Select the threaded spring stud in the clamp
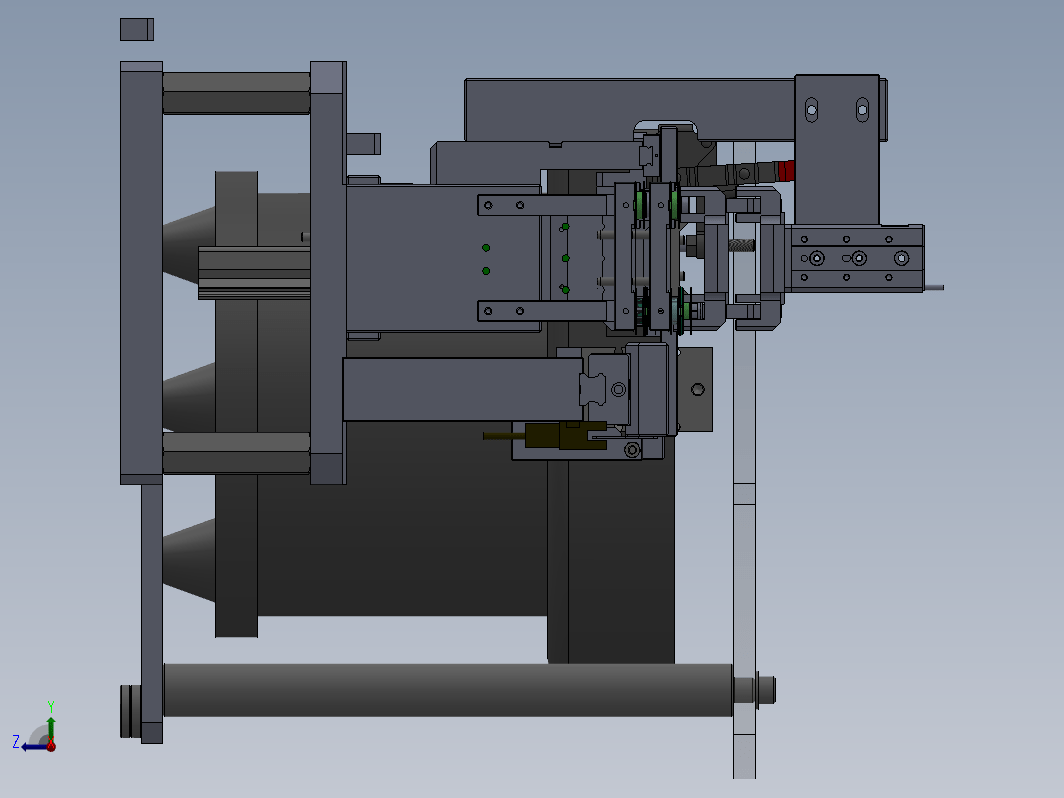Viewport: 1064px width, 798px height. coord(742,245)
